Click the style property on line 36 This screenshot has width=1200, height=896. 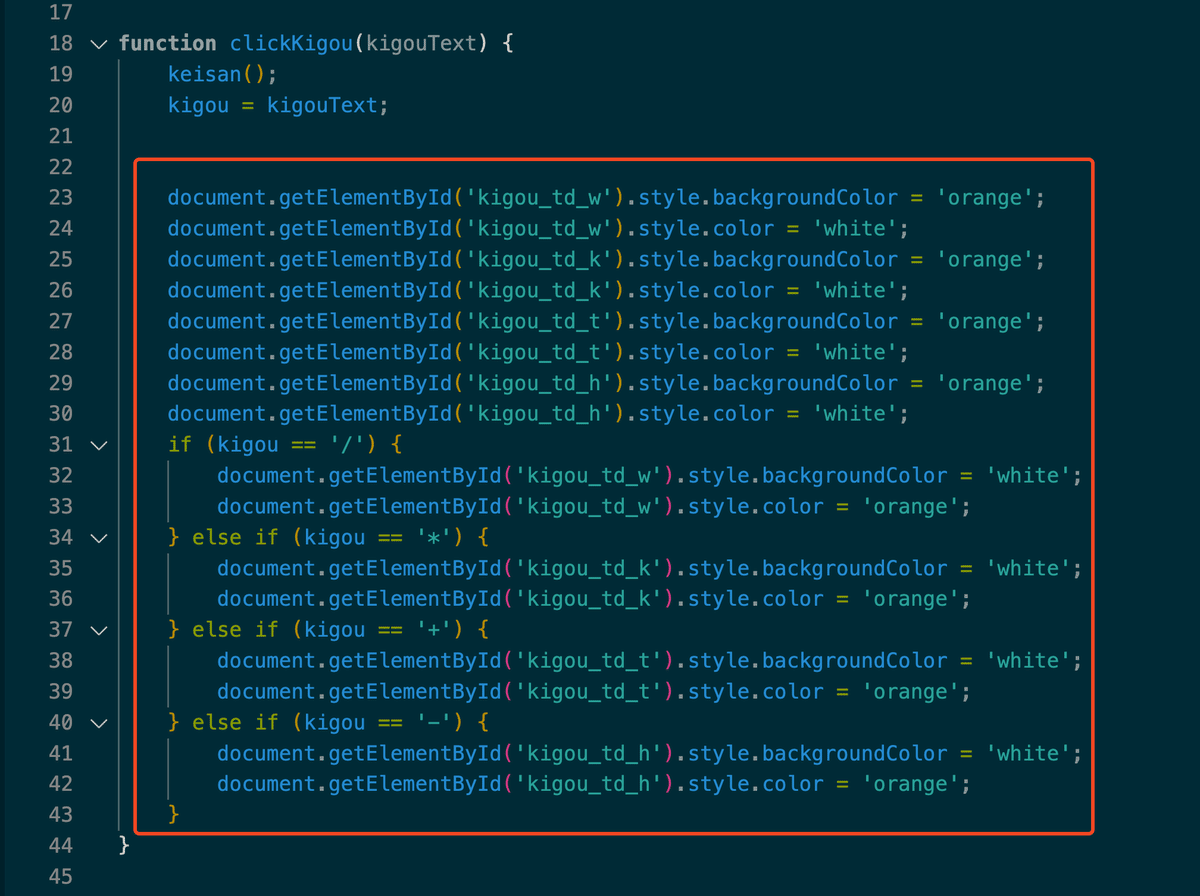(x=719, y=600)
